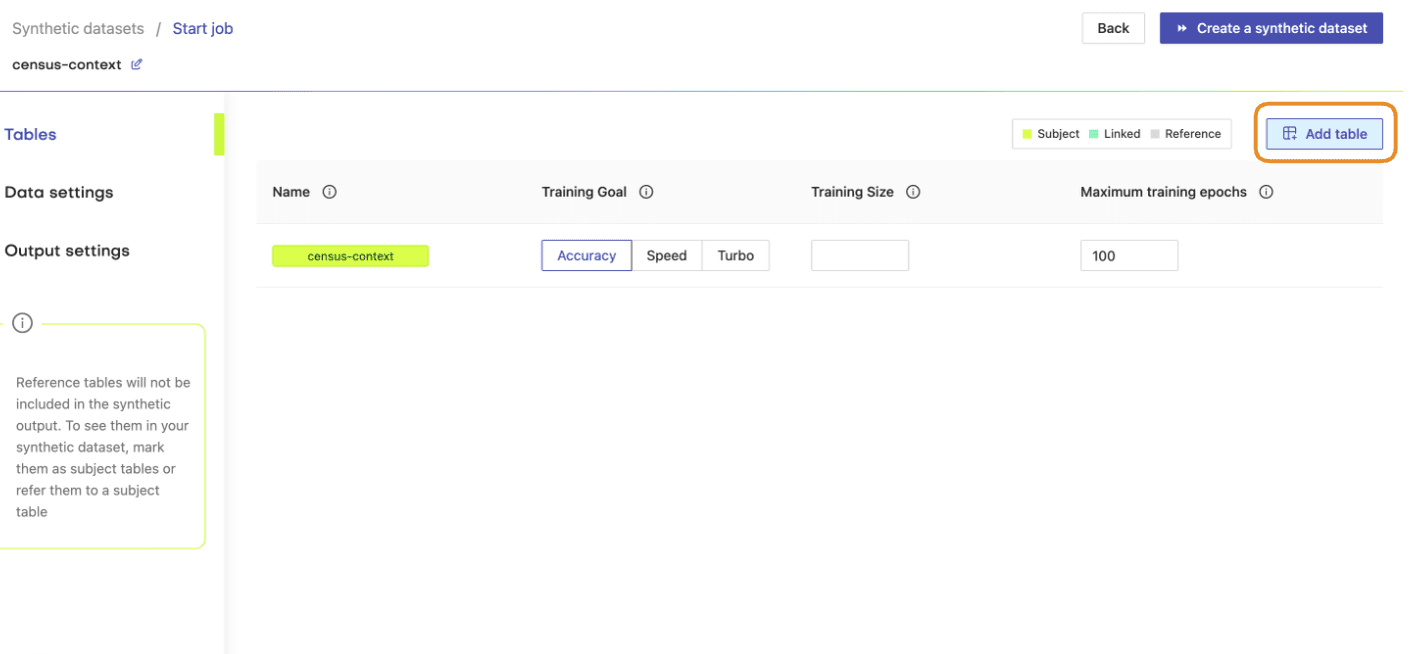Viewport: 1410px width, 654px height.
Task: Click the Reference legend color swatch
Action: [1155, 134]
